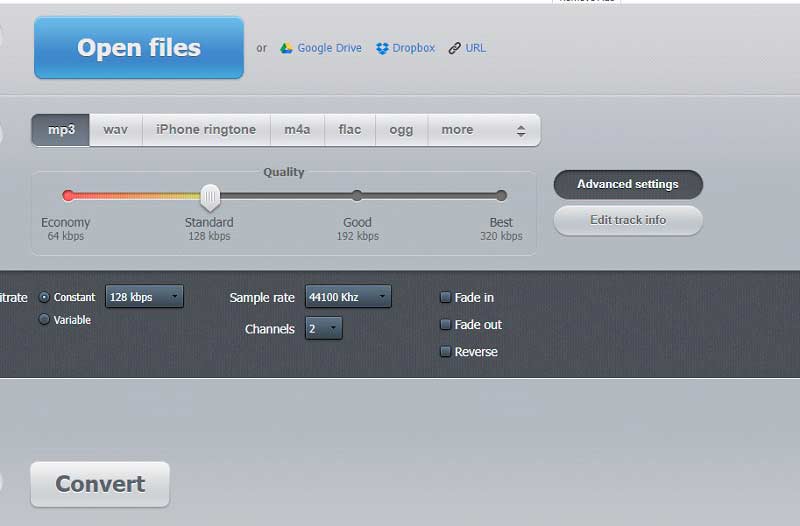Select the wav format tab
The width and height of the screenshot is (800, 526).
(116, 130)
